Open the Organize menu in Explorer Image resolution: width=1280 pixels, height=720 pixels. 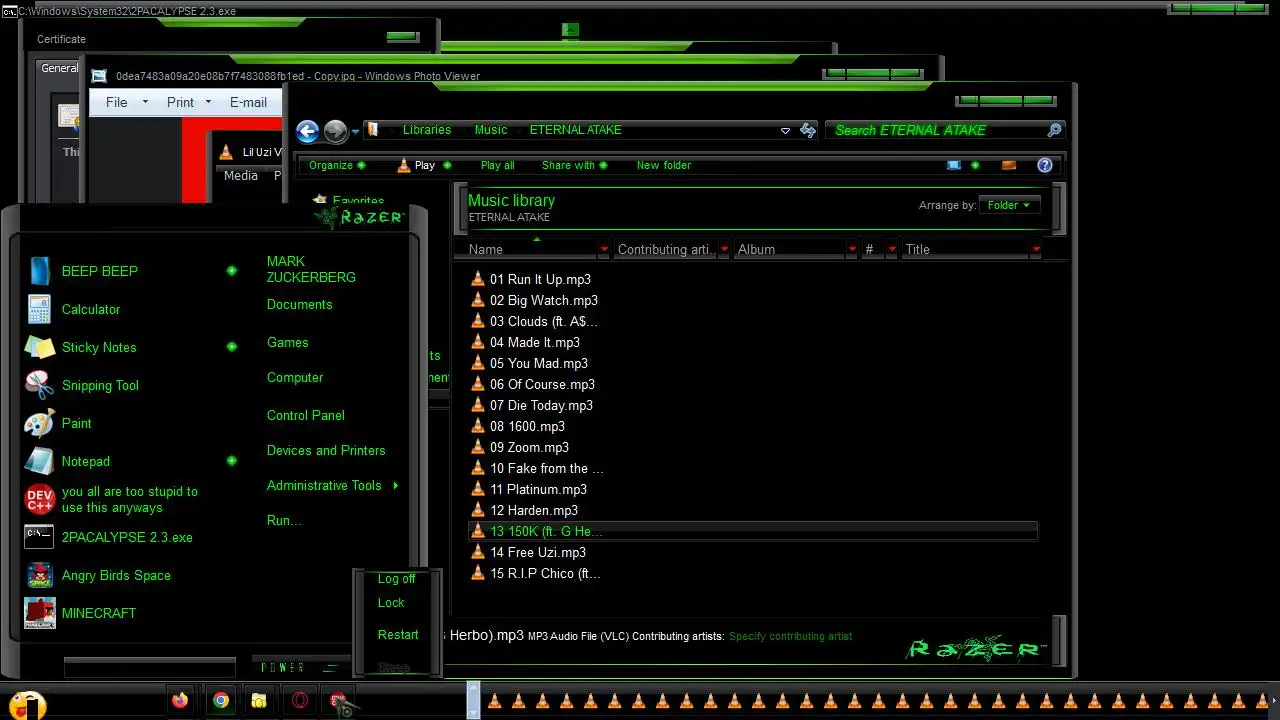pyautogui.click(x=337, y=165)
